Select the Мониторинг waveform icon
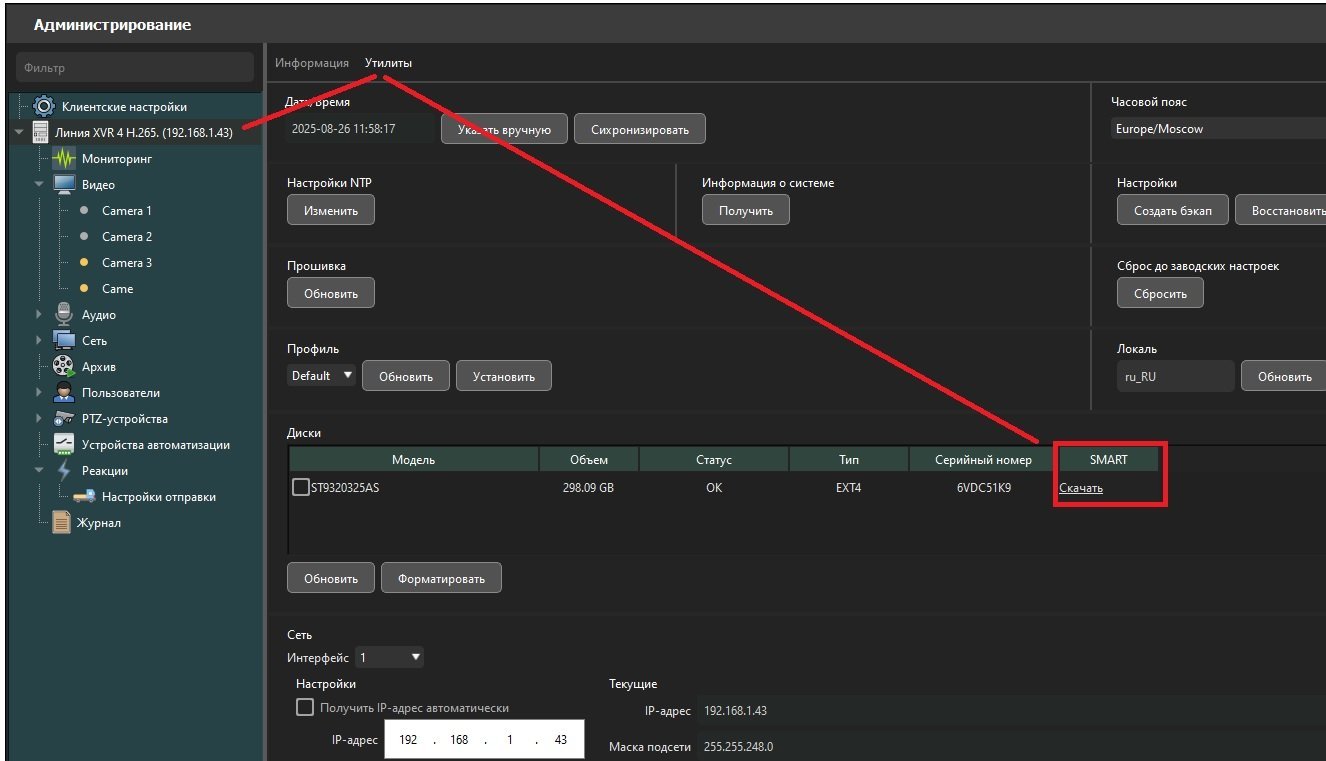This screenshot has height=761, width=1326. click(x=64, y=158)
